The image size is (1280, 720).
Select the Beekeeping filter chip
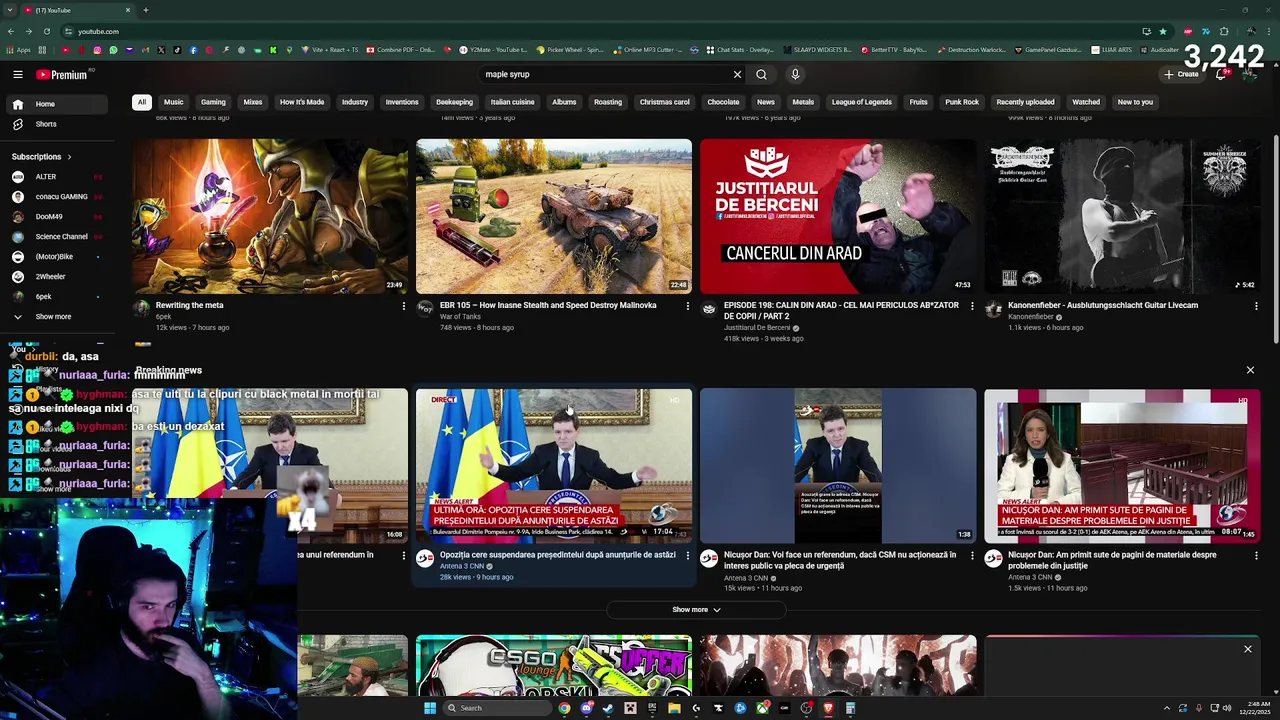pos(454,102)
